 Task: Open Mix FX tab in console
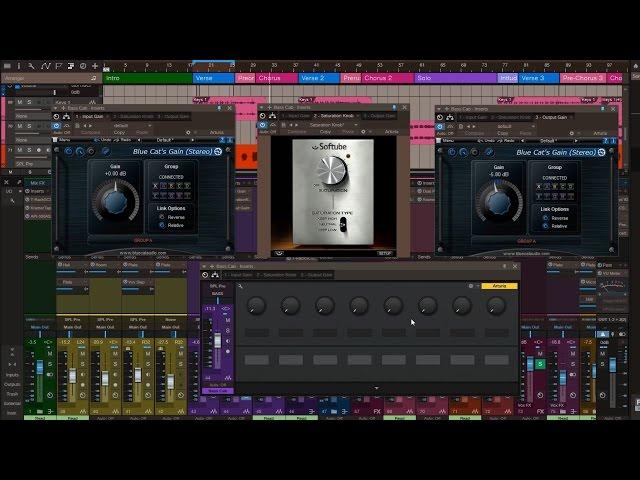pos(38,183)
